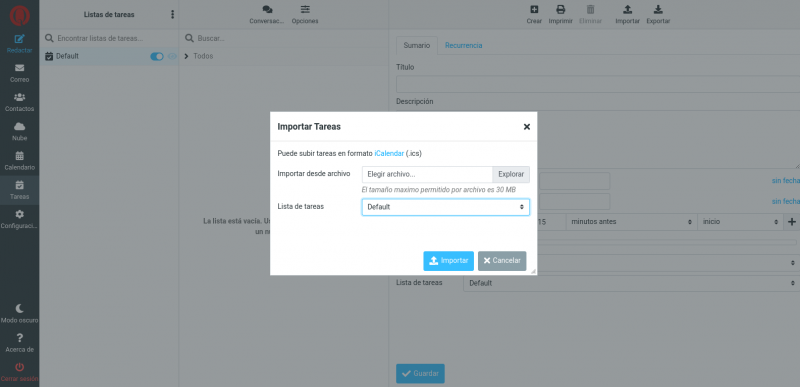Click Imprimir printer icon
Image resolution: width=800 pixels, height=387 pixels.
560,14
